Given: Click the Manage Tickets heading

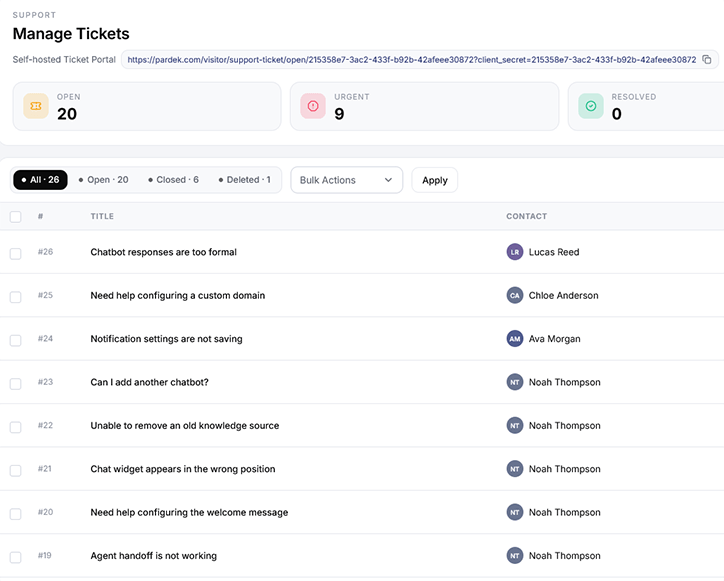Looking at the screenshot, I should (71, 34).
